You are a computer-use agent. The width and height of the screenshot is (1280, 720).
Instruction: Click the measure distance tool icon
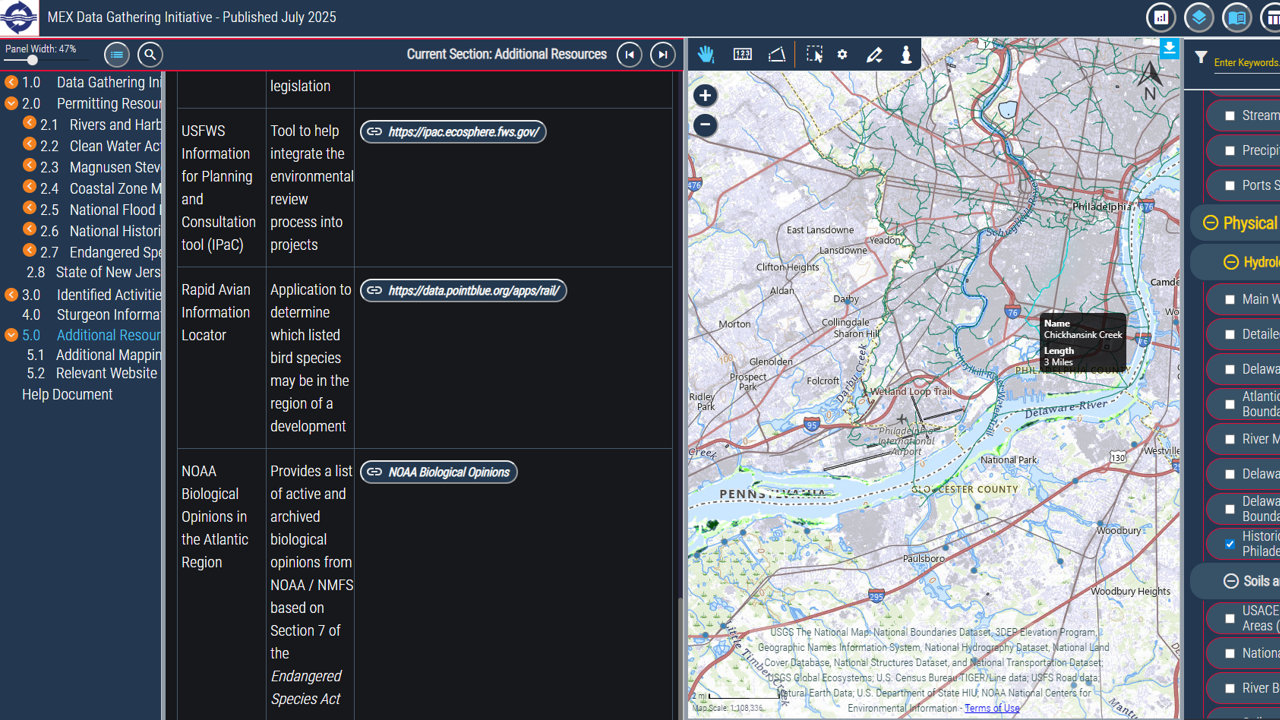pyautogui.click(x=742, y=55)
